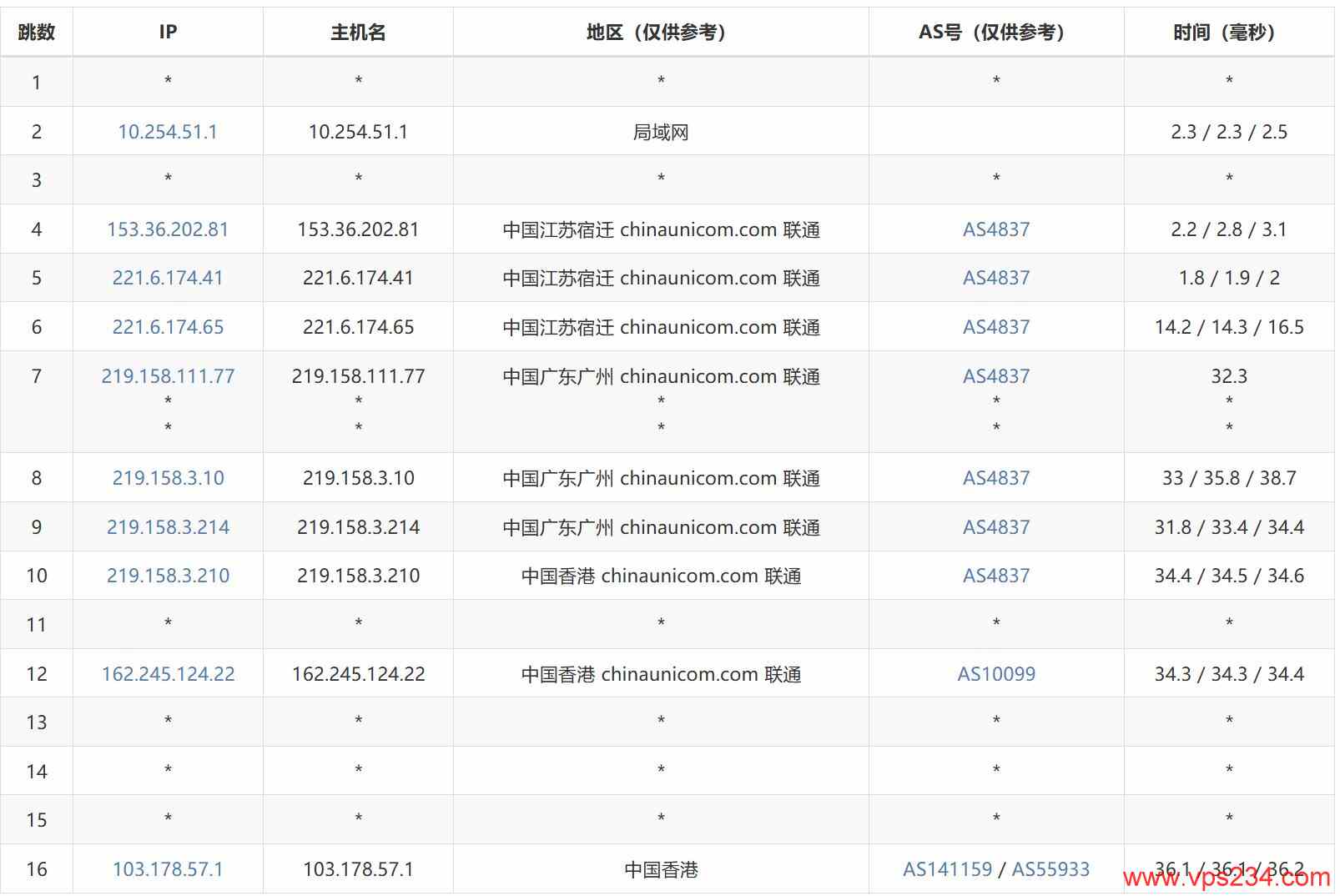Click the 地区（仅供参考） column header
1340x896 pixels.
point(661,32)
